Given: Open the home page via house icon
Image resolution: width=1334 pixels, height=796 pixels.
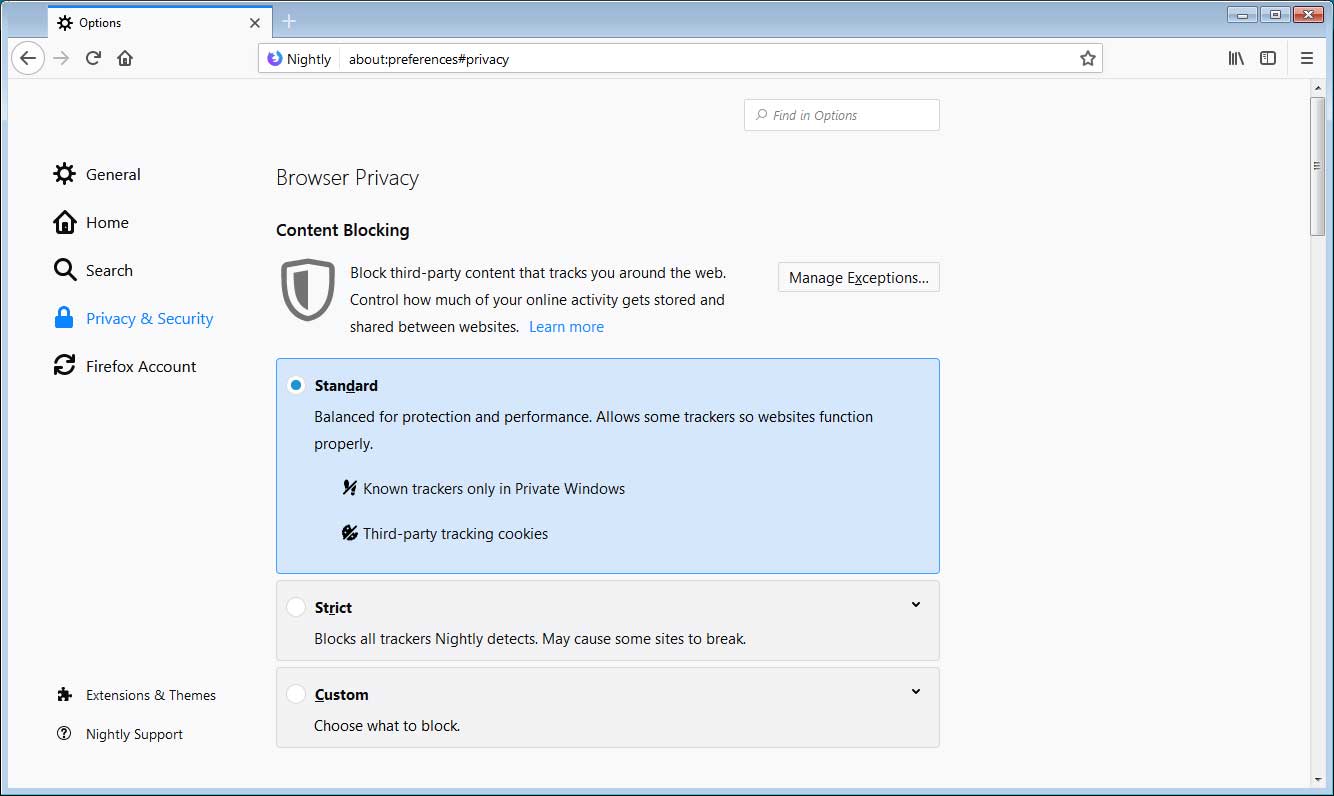Looking at the screenshot, I should pos(125,58).
